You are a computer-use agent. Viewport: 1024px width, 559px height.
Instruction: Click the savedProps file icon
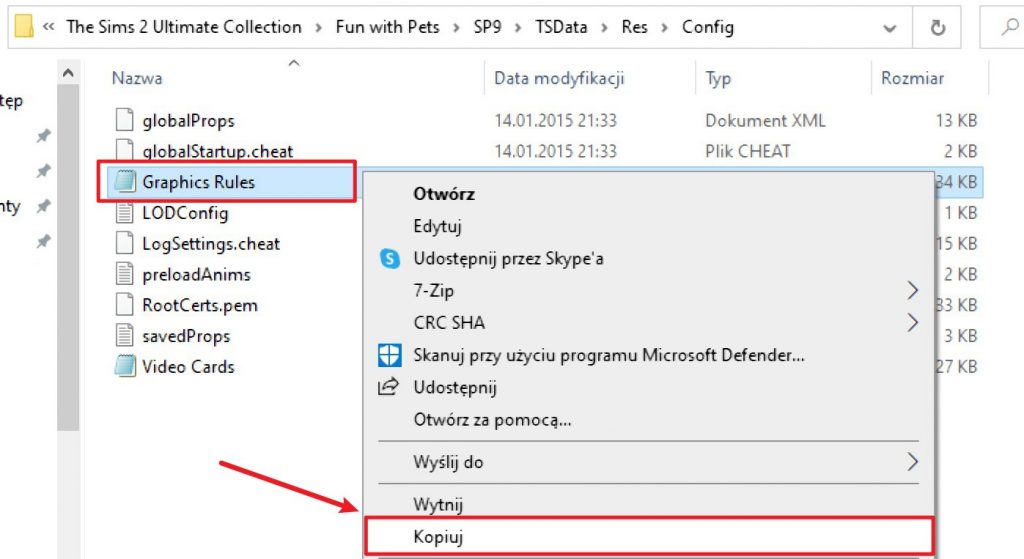pos(125,335)
